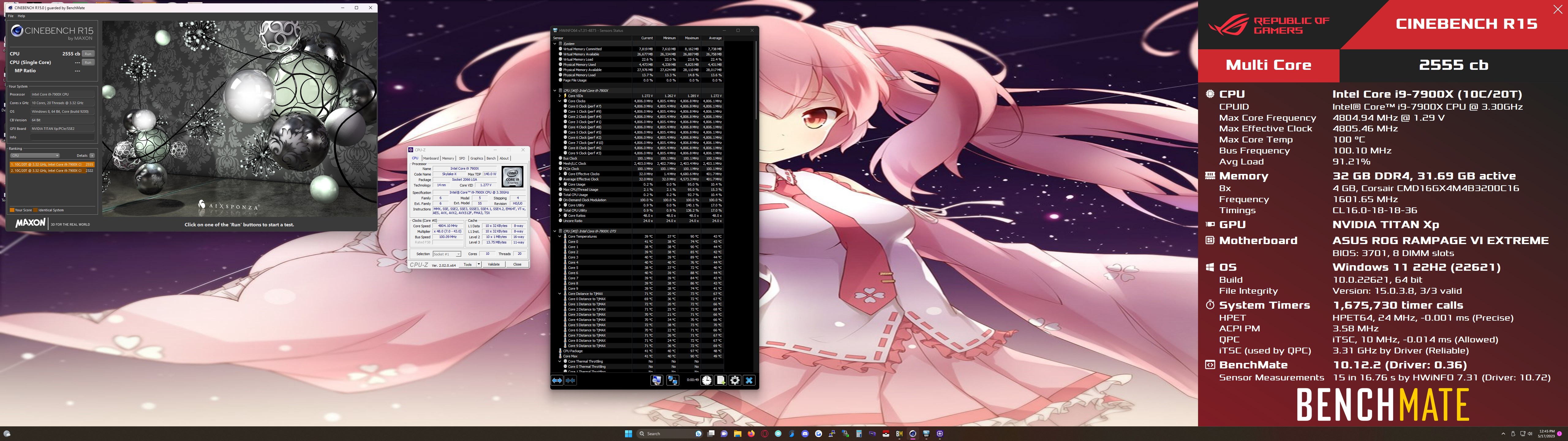
Task: Click HWiNFO two-monitors connection icon
Action: [x=673, y=380]
